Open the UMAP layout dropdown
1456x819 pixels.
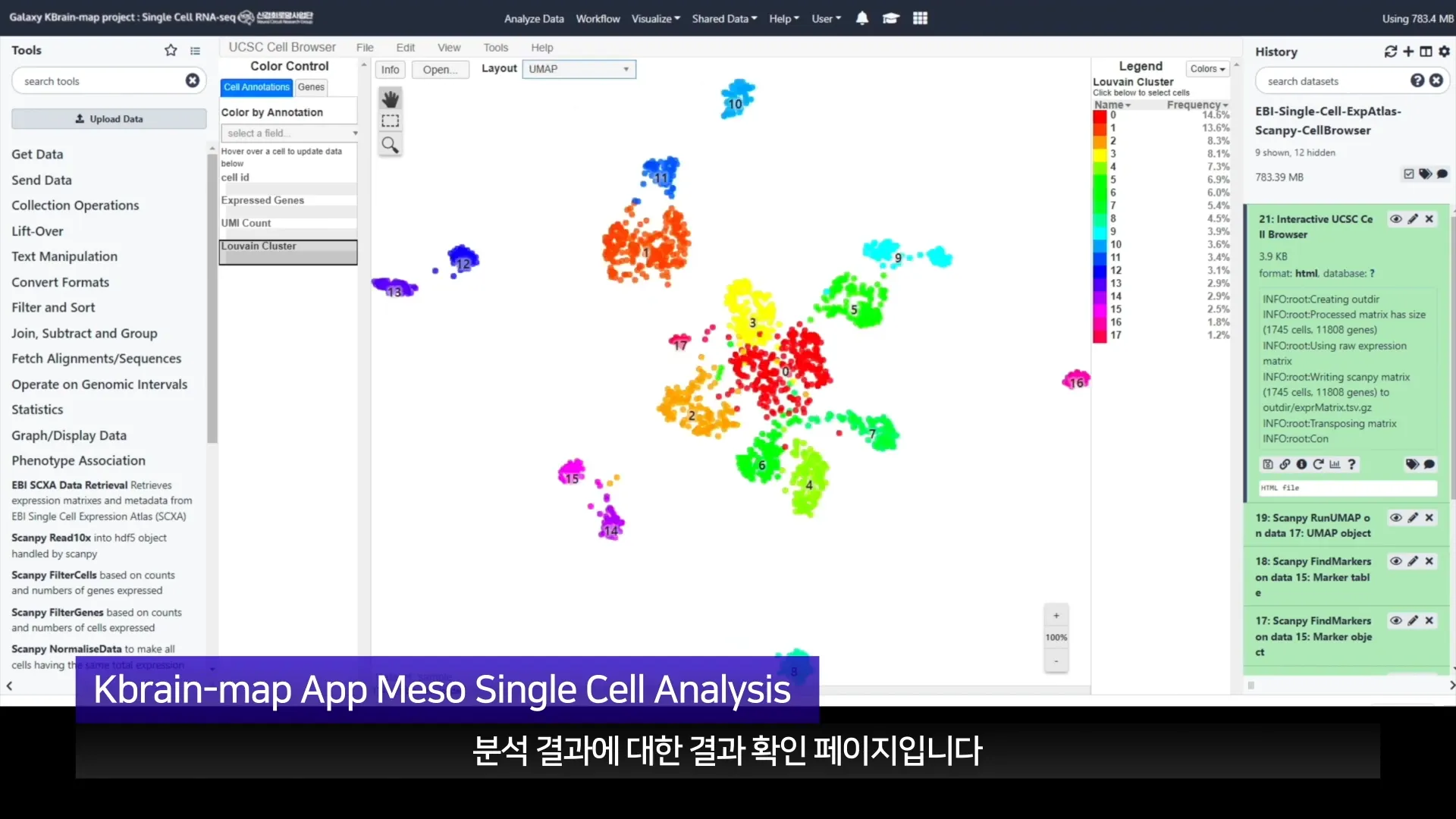coord(579,69)
